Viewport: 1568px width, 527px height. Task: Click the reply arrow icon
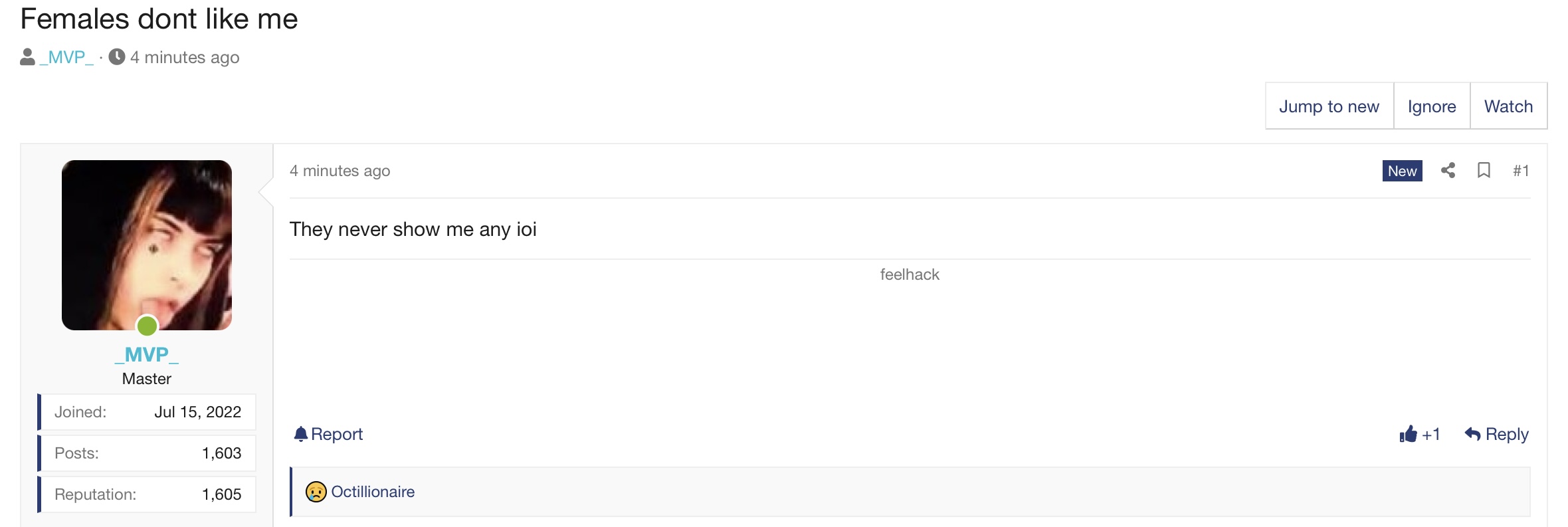1472,434
